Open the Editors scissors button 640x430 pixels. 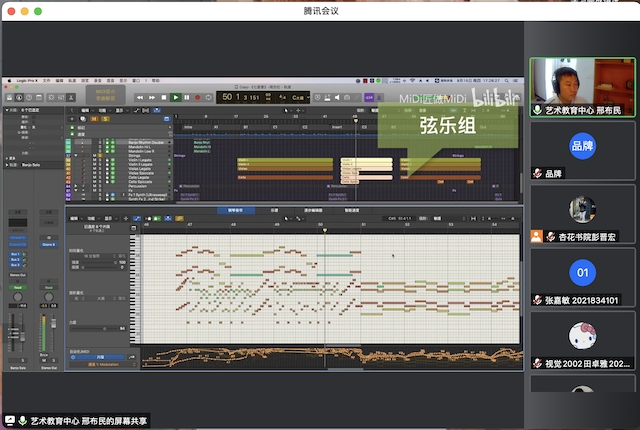(x=71, y=98)
